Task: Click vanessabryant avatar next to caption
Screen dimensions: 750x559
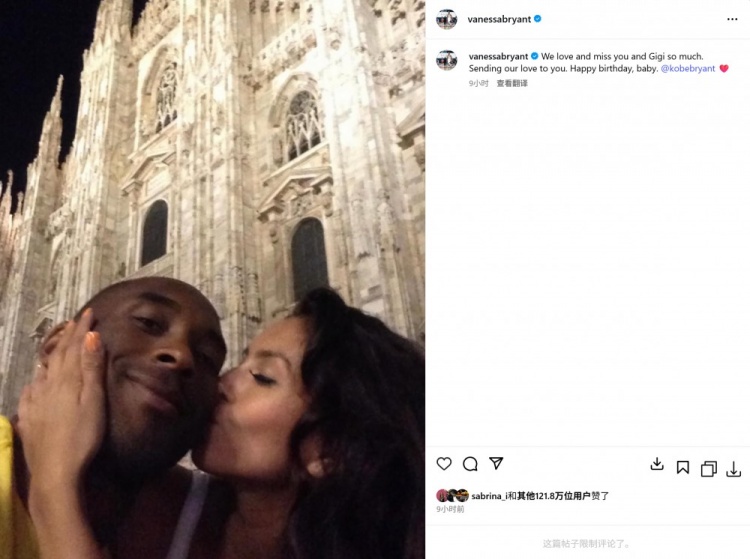Action: click(447, 60)
